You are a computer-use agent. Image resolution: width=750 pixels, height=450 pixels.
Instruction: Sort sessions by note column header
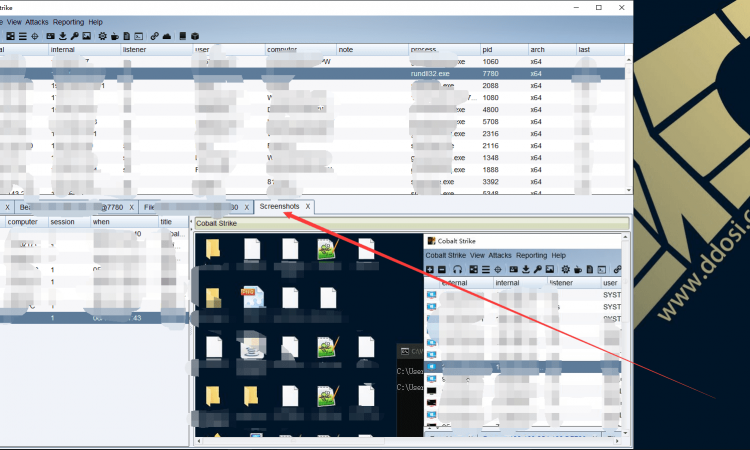coord(372,49)
